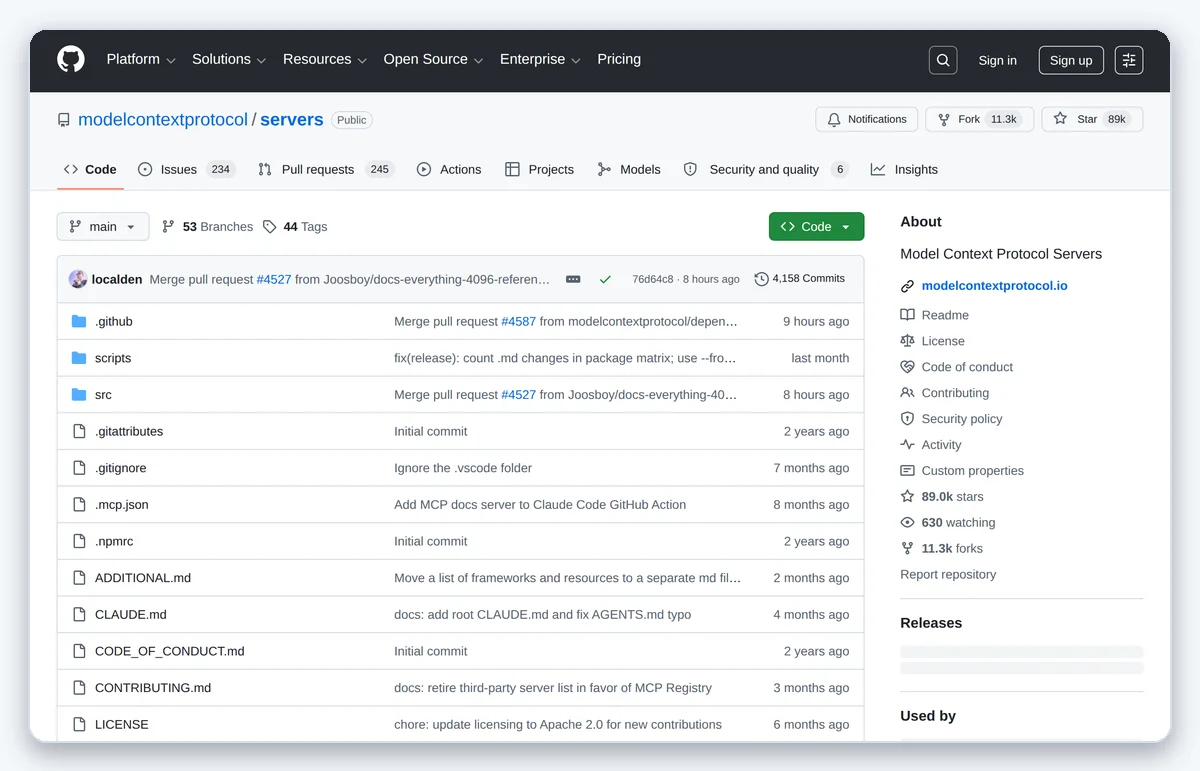
Task: Expand the Open Source menu
Action: [x=433, y=59]
